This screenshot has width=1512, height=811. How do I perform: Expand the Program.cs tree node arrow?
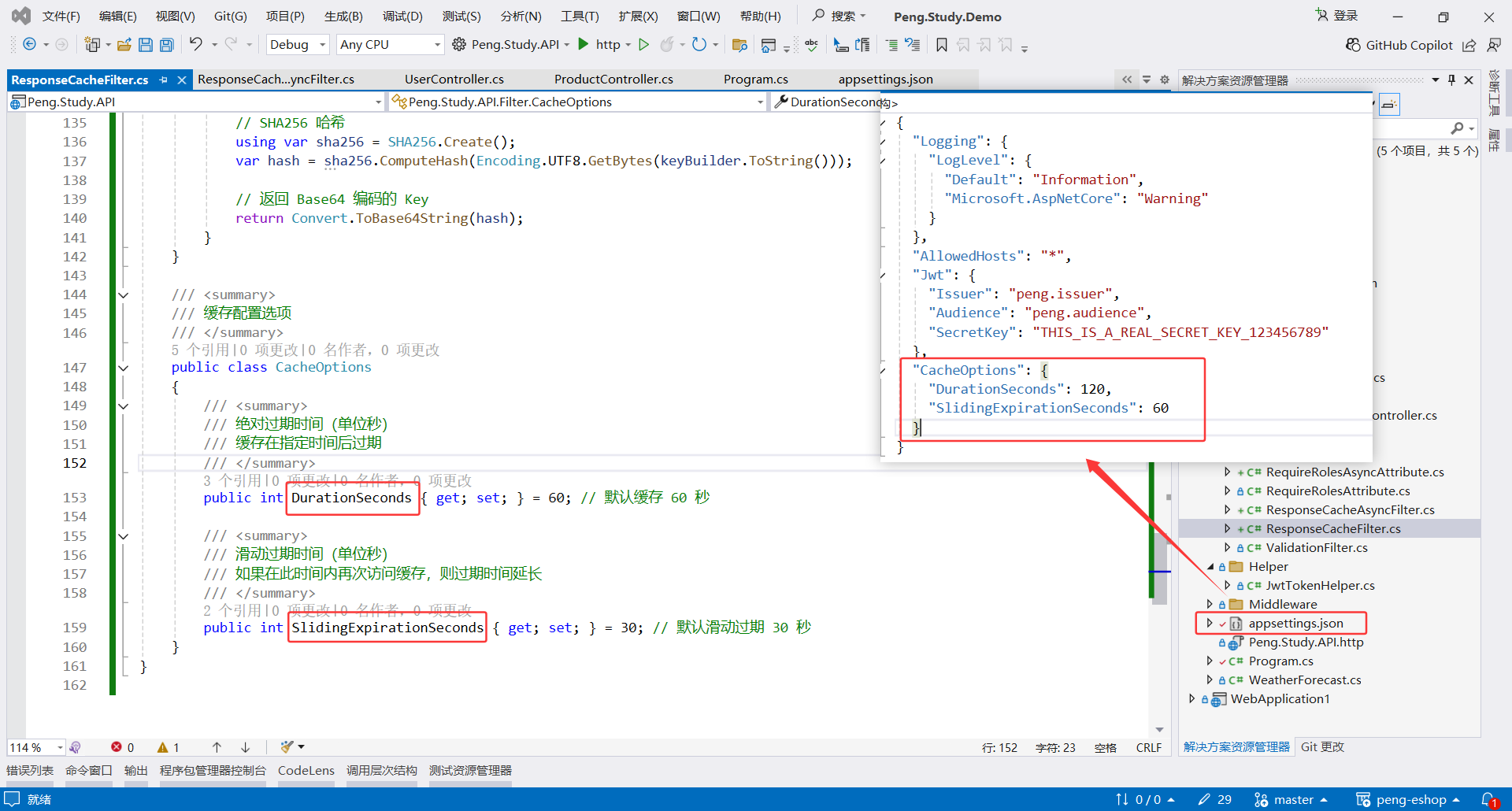[1210, 661]
